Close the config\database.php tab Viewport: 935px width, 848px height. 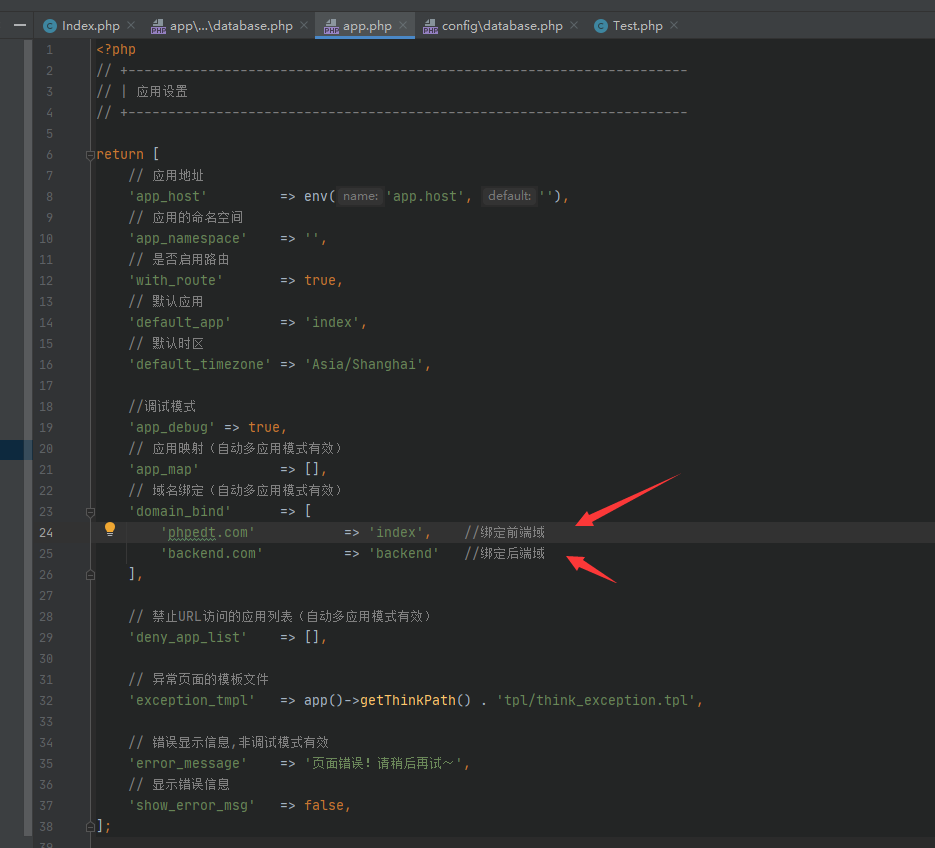coord(574,25)
